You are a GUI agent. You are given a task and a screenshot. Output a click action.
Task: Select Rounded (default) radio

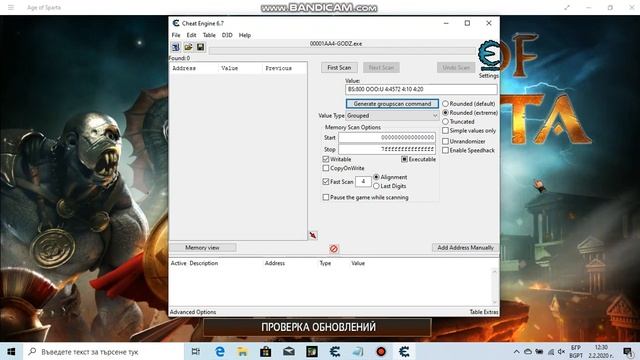(x=446, y=104)
